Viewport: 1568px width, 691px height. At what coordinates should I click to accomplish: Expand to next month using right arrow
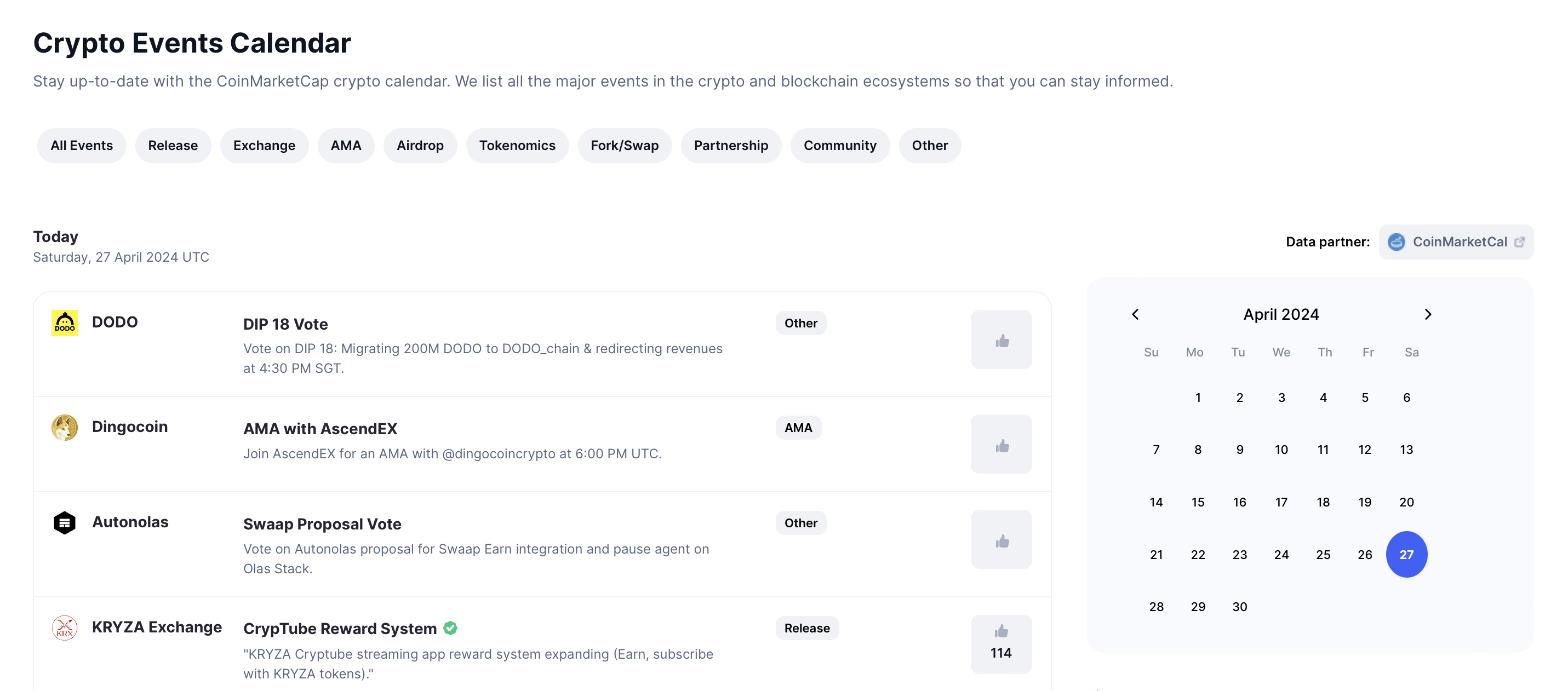1428,314
